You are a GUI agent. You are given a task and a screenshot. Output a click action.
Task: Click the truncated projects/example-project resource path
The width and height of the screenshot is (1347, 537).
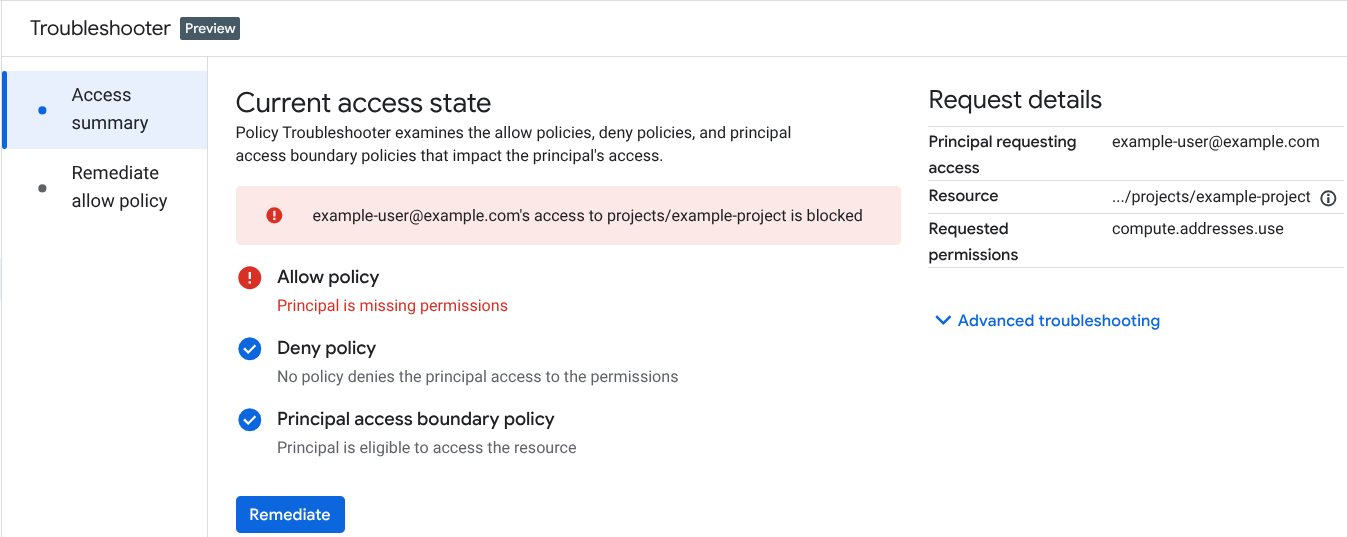click(1211, 197)
